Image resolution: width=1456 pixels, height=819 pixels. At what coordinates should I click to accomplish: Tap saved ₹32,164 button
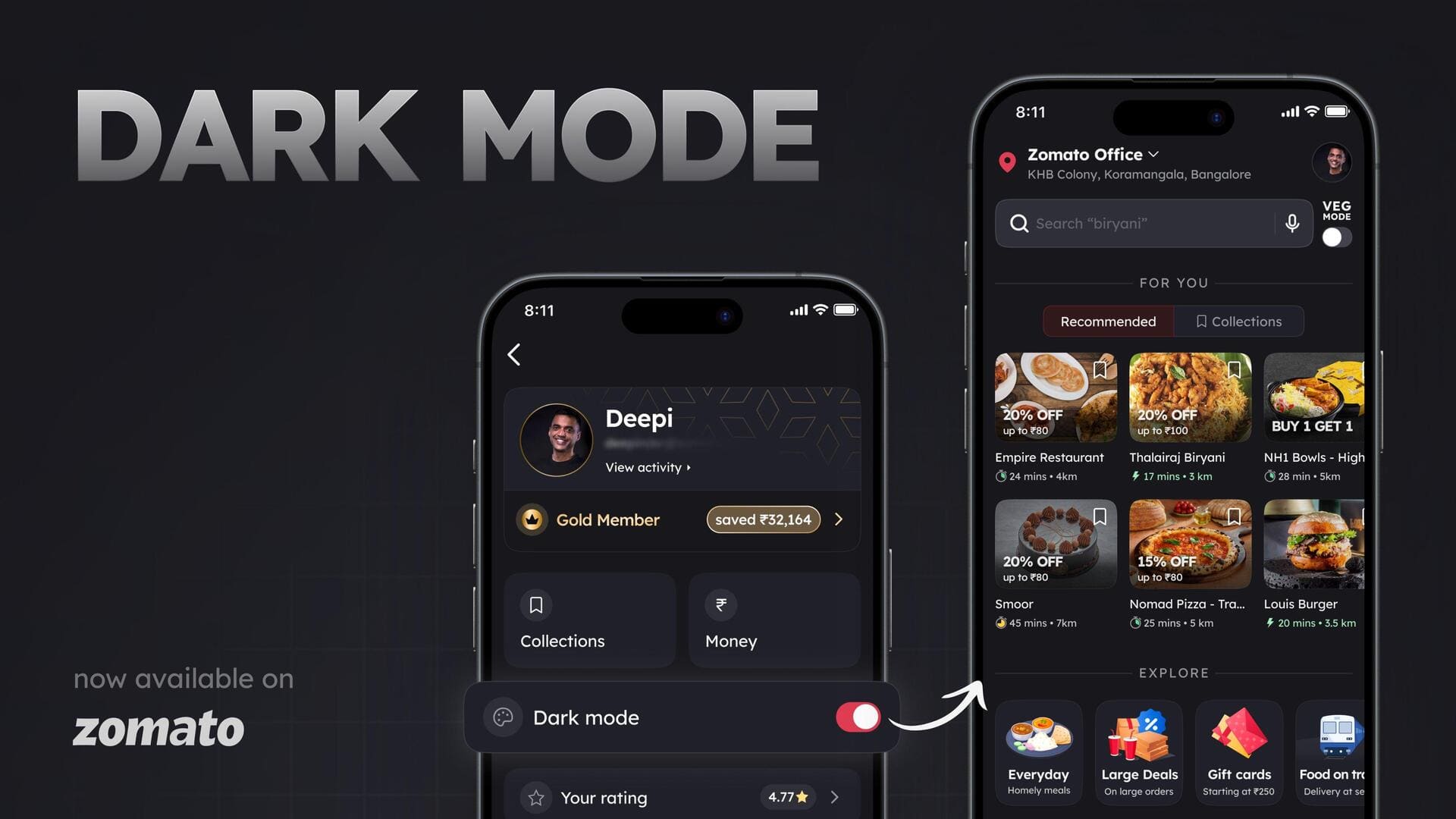click(763, 519)
